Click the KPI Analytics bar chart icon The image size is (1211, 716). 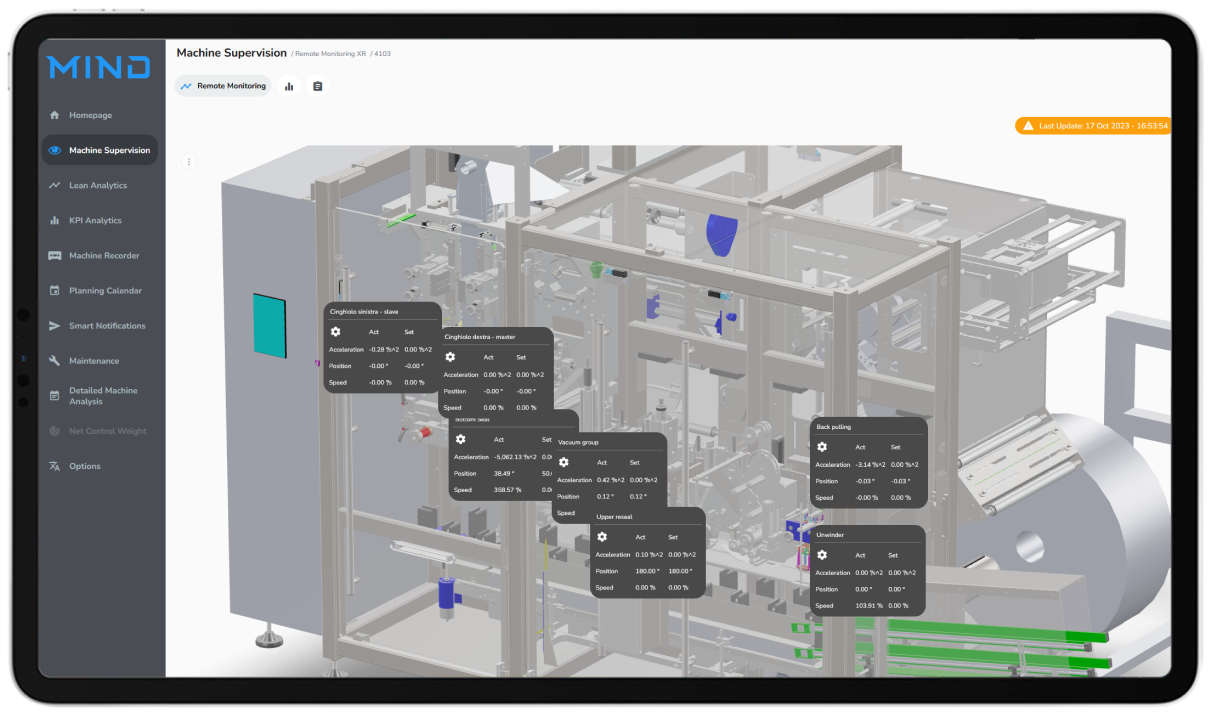pos(55,220)
